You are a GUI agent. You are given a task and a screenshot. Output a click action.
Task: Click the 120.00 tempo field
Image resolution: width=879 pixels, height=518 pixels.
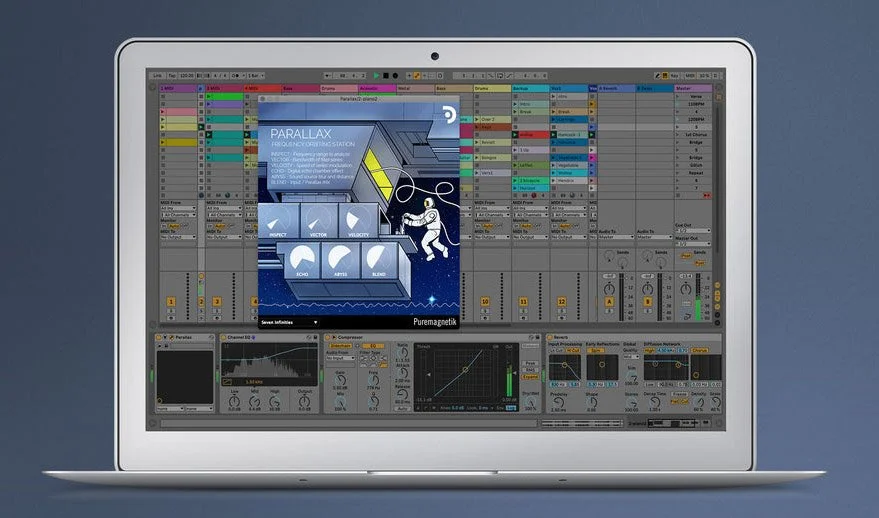(x=186, y=76)
